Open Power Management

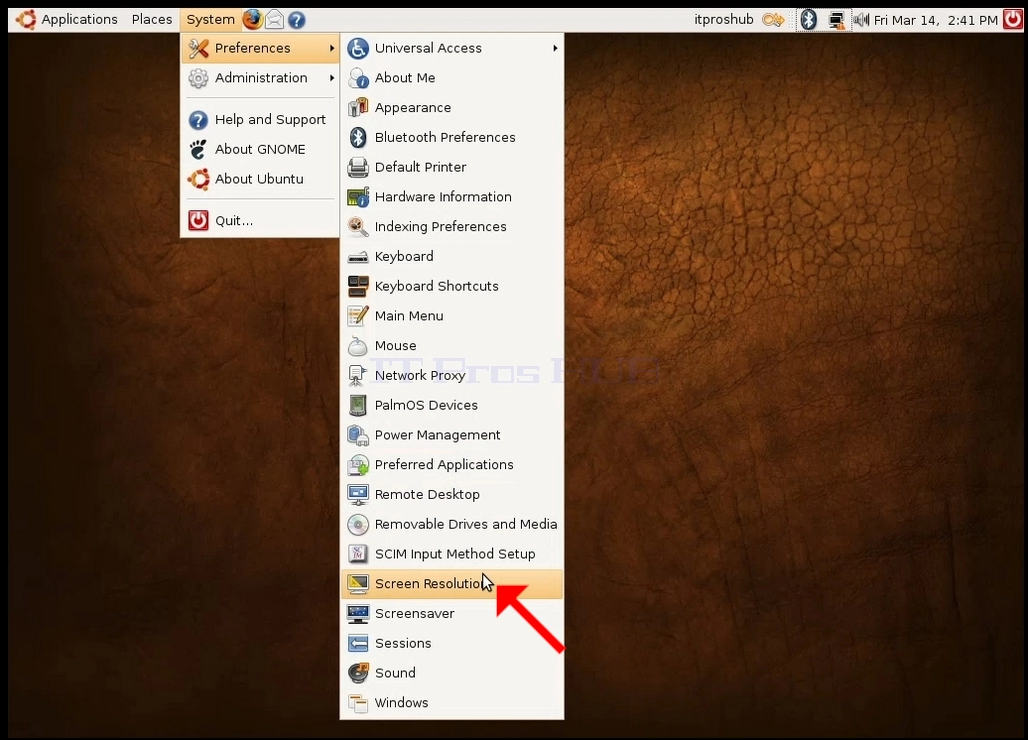452,435
